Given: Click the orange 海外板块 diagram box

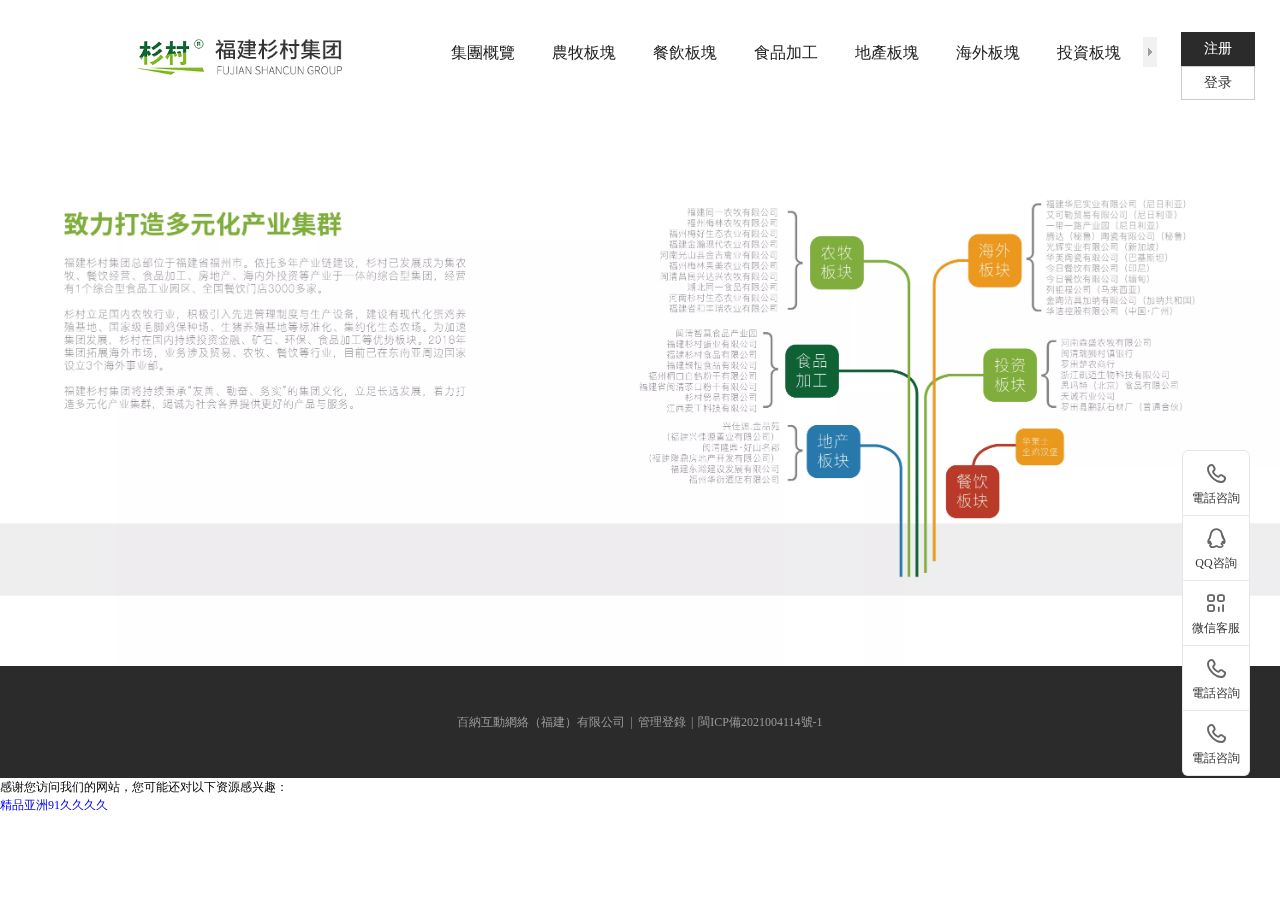Looking at the screenshot, I should click(994, 260).
